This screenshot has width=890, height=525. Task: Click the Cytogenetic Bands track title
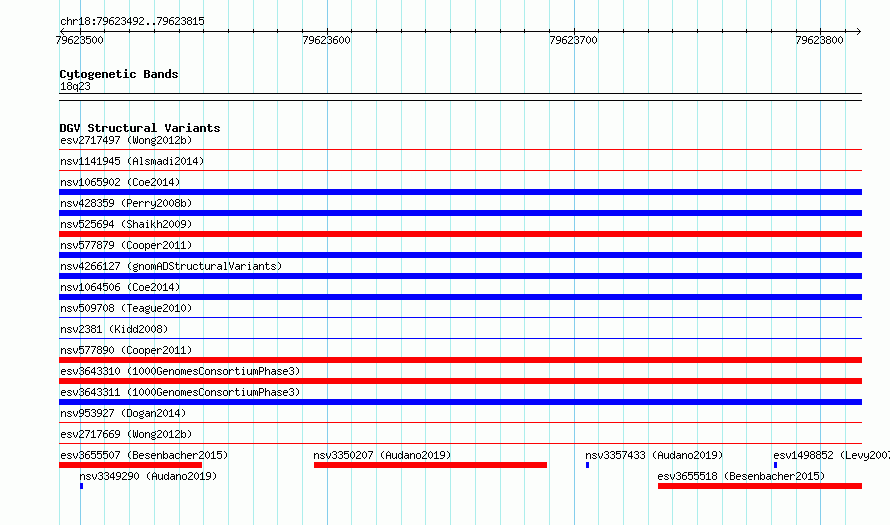119,74
